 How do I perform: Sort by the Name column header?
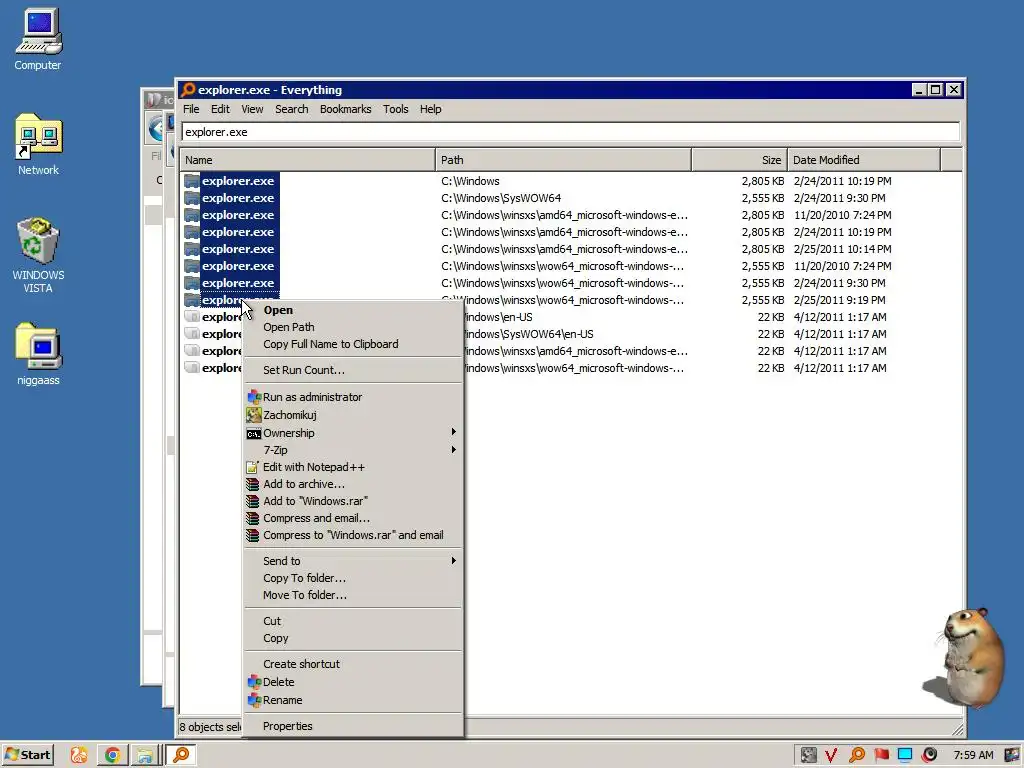308,160
